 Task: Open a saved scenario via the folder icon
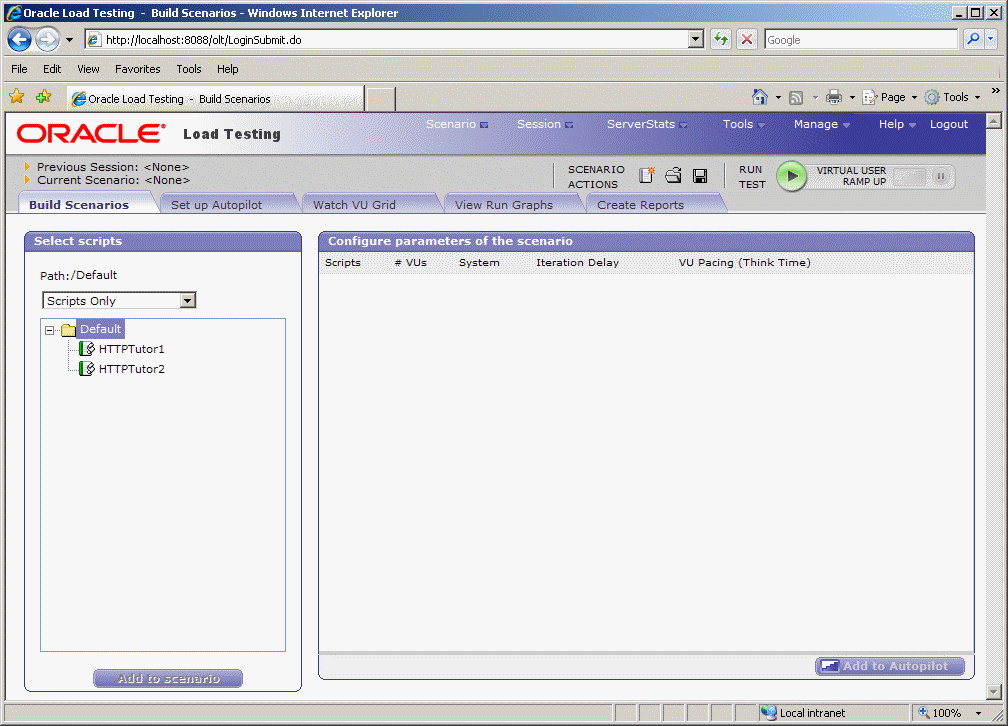pos(673,175)
